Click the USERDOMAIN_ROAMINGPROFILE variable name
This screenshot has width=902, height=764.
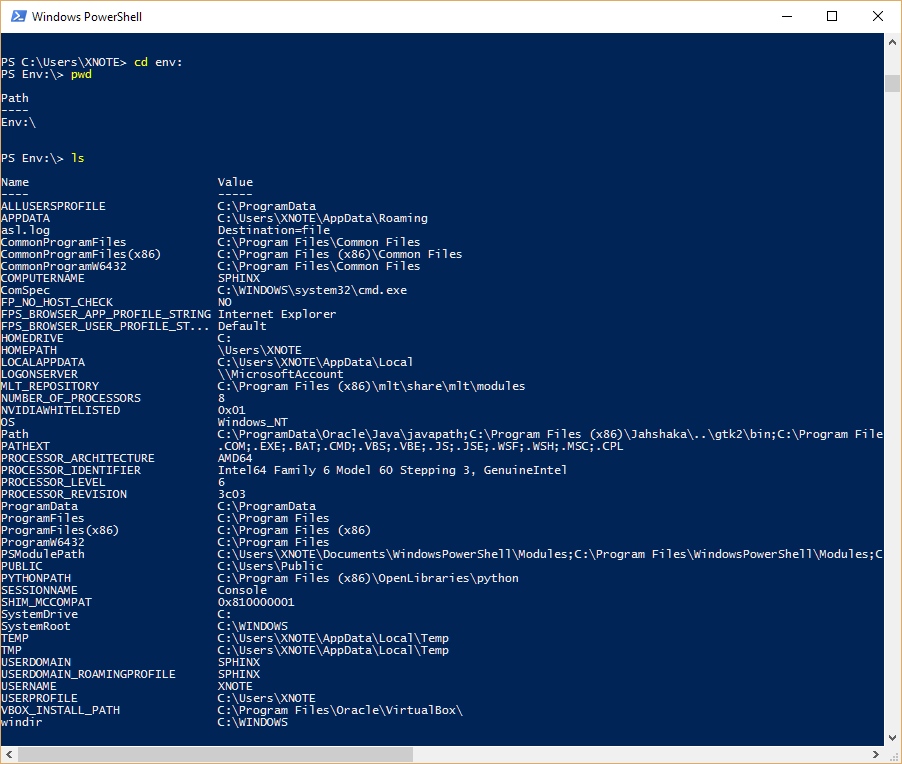coord(89,674)
